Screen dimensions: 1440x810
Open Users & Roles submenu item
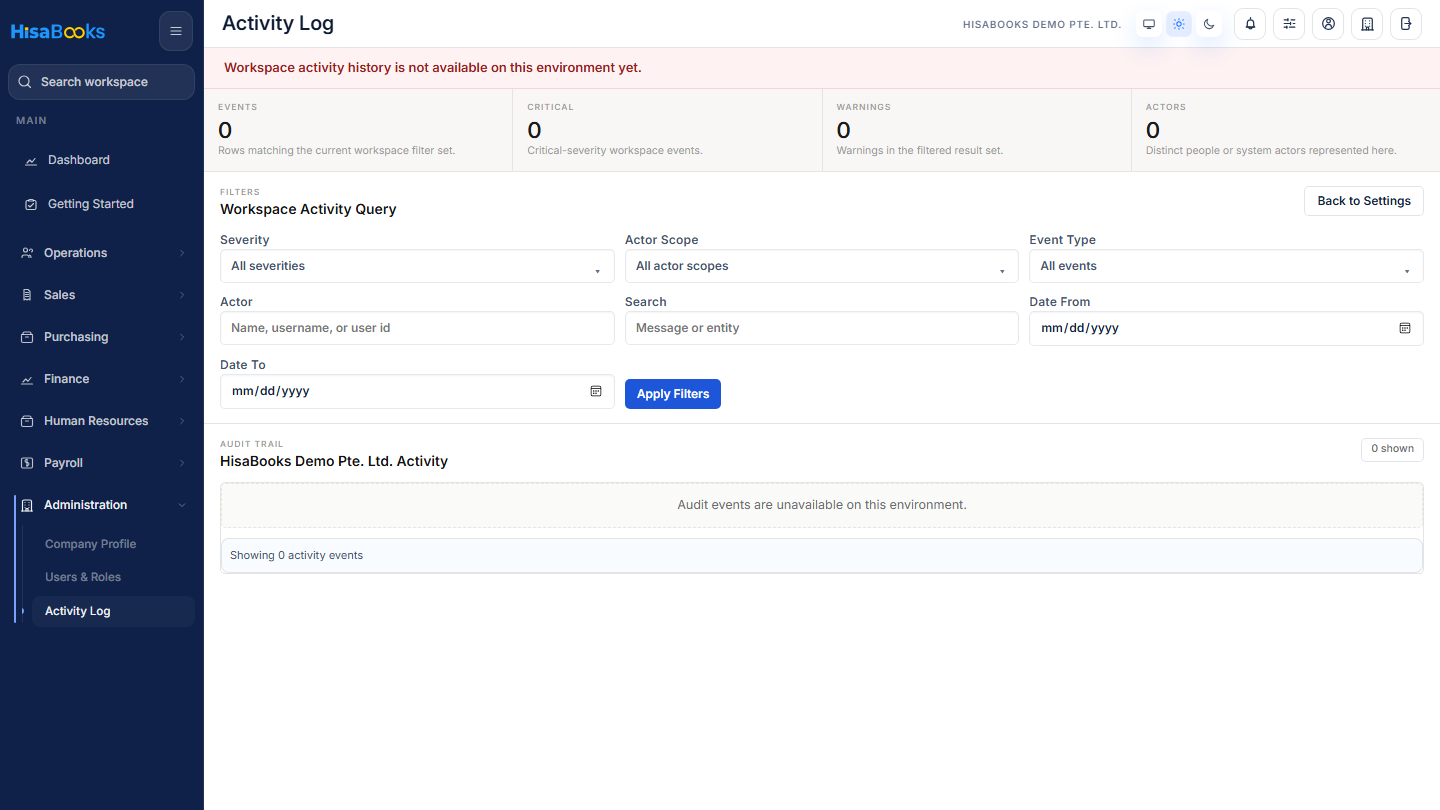[x=113, y=577]
